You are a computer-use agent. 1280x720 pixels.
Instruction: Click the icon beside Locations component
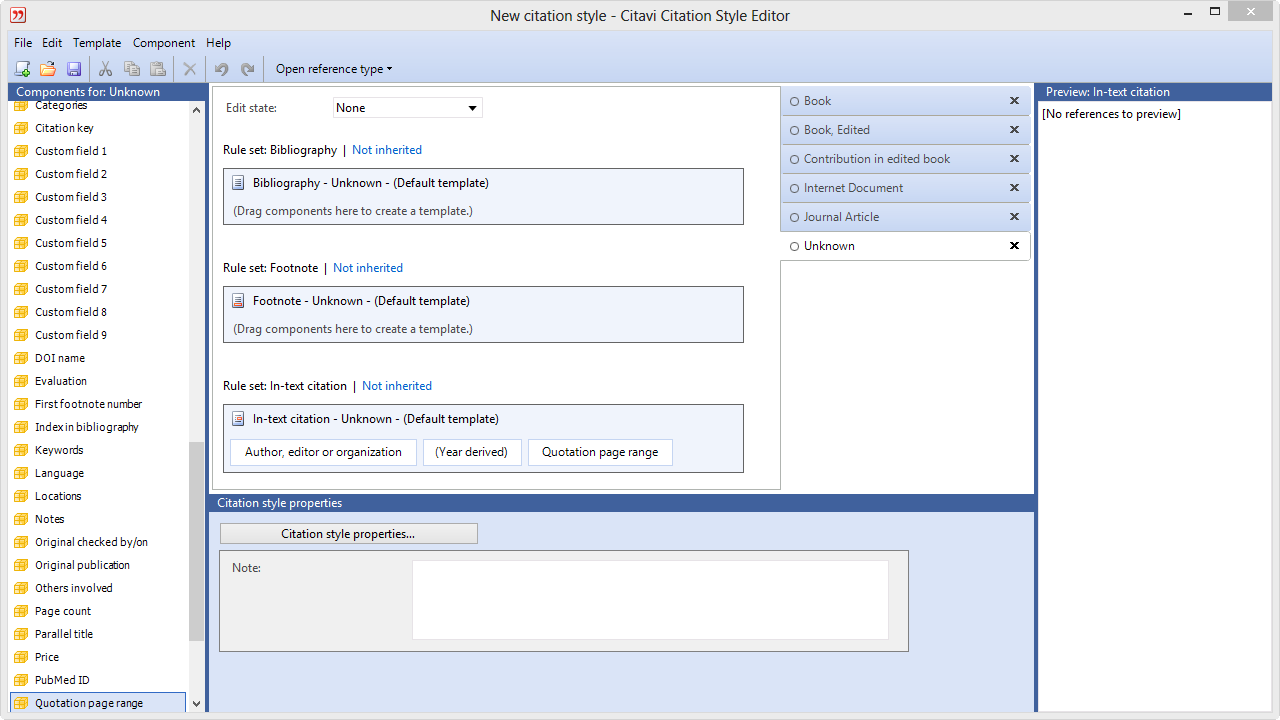click(21, 496)
